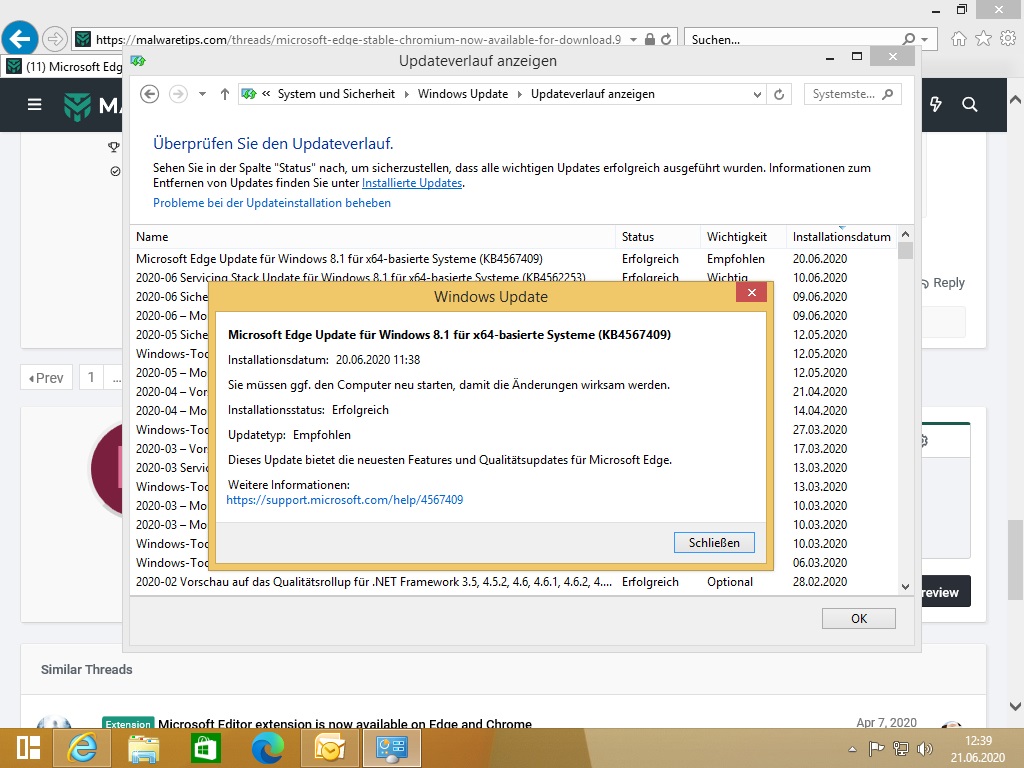
Task: Sort by the Installationsdatum column header
Action: click(x=841, y=237)
